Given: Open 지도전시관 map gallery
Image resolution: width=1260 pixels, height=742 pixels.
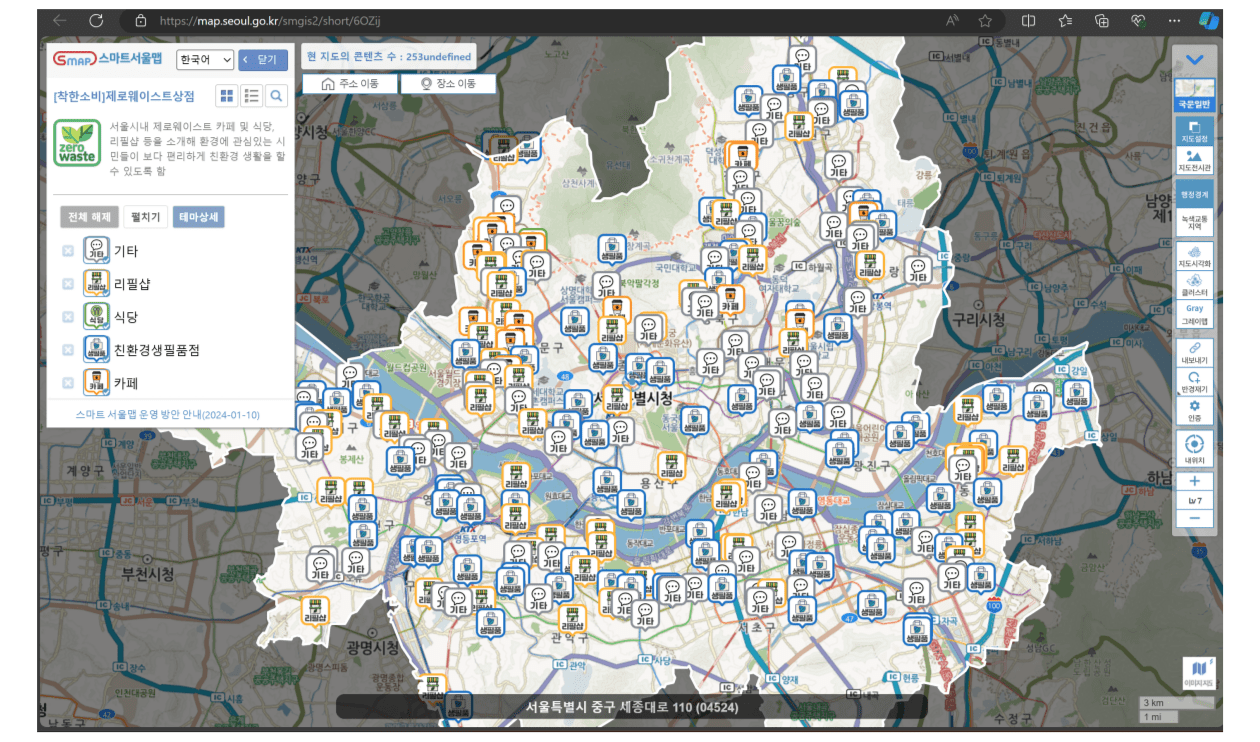Looking at the screenshot, I should (x=1194, y=162).
